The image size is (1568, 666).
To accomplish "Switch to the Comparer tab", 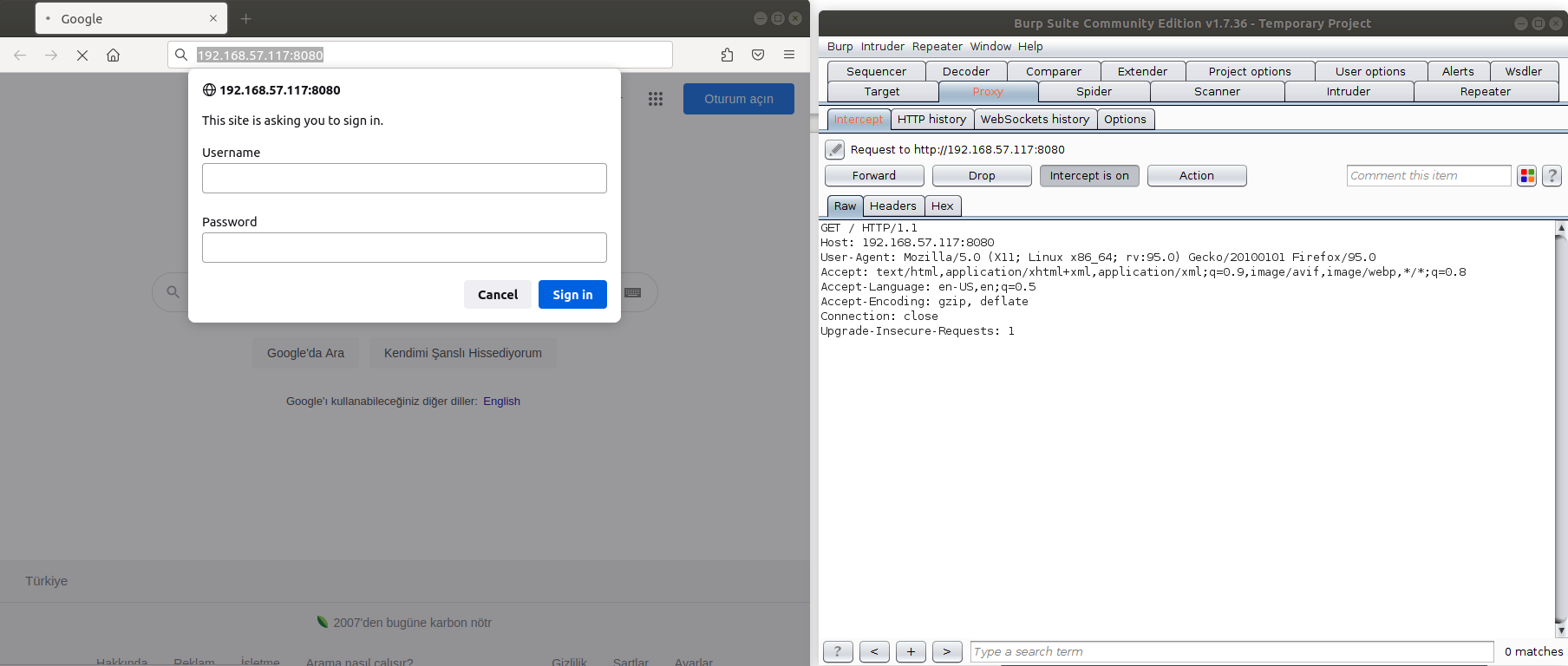I will [x=1054, y=71].
